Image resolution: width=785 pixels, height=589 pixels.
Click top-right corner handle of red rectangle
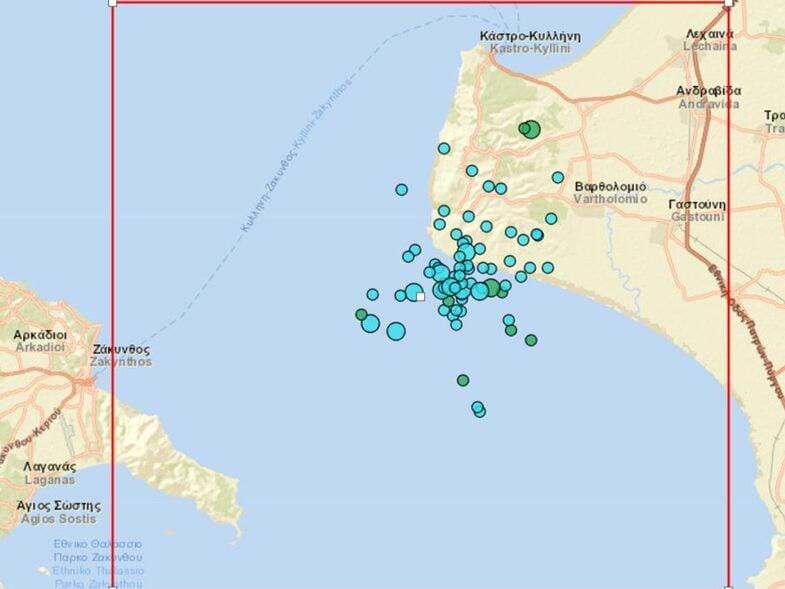(x=728, y=2)
